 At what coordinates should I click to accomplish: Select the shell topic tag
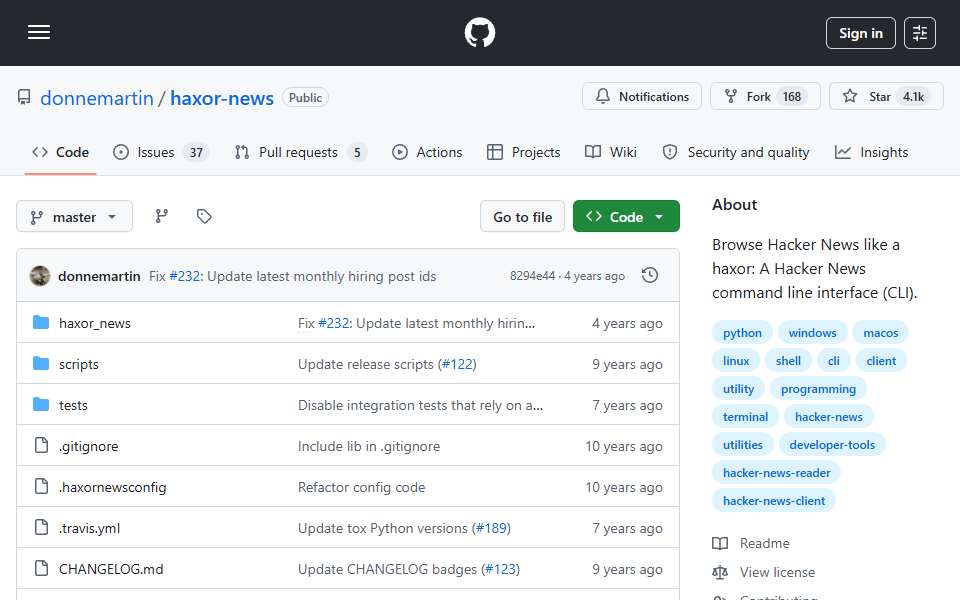(788, 361)
